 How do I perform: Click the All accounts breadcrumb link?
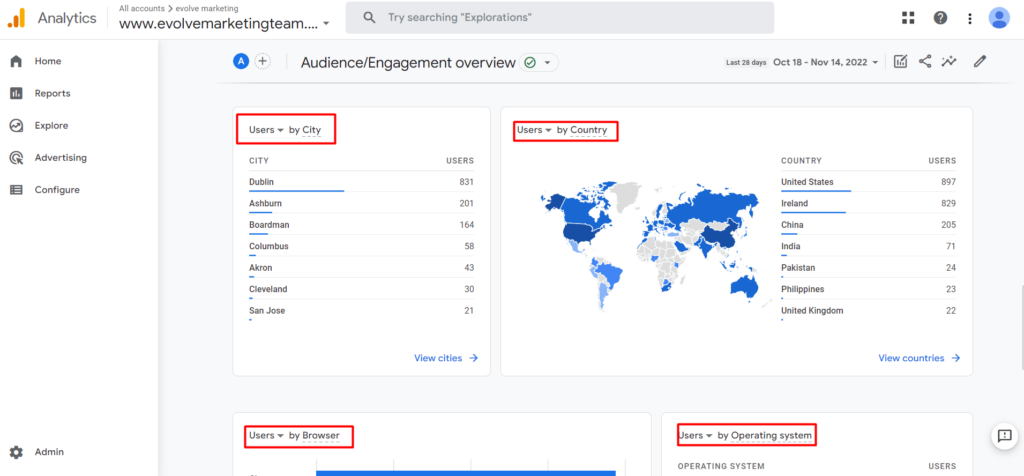[142, 8]
